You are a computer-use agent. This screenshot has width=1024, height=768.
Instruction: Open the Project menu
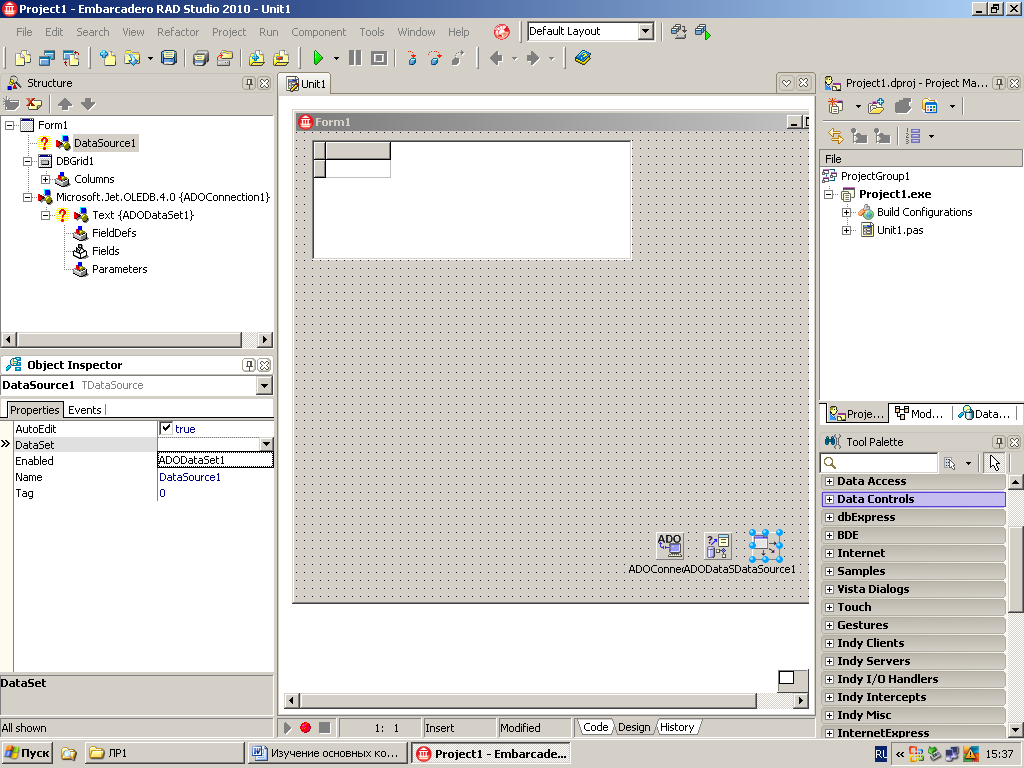click(x=229, y=32)
